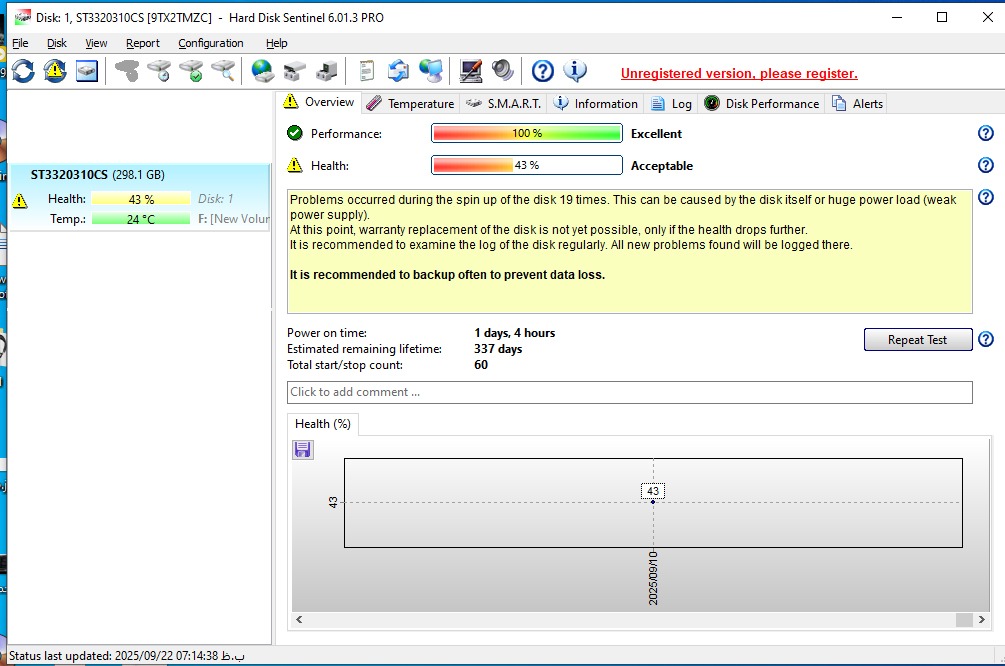Click the help icon beside the Repeat Test button
1005x666 pixels.
(985, 340)
